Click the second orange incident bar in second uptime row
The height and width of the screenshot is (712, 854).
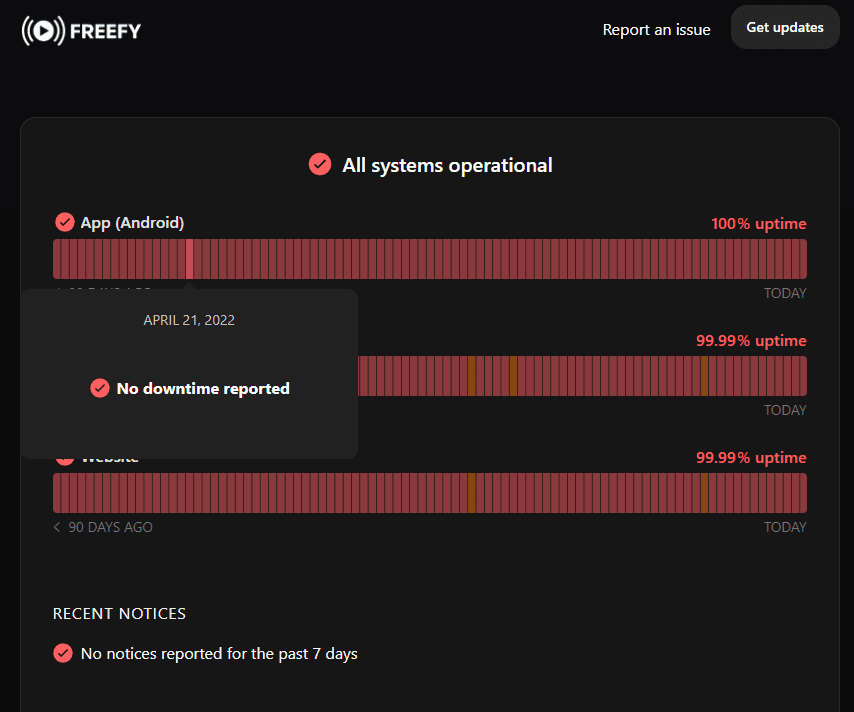513,376
